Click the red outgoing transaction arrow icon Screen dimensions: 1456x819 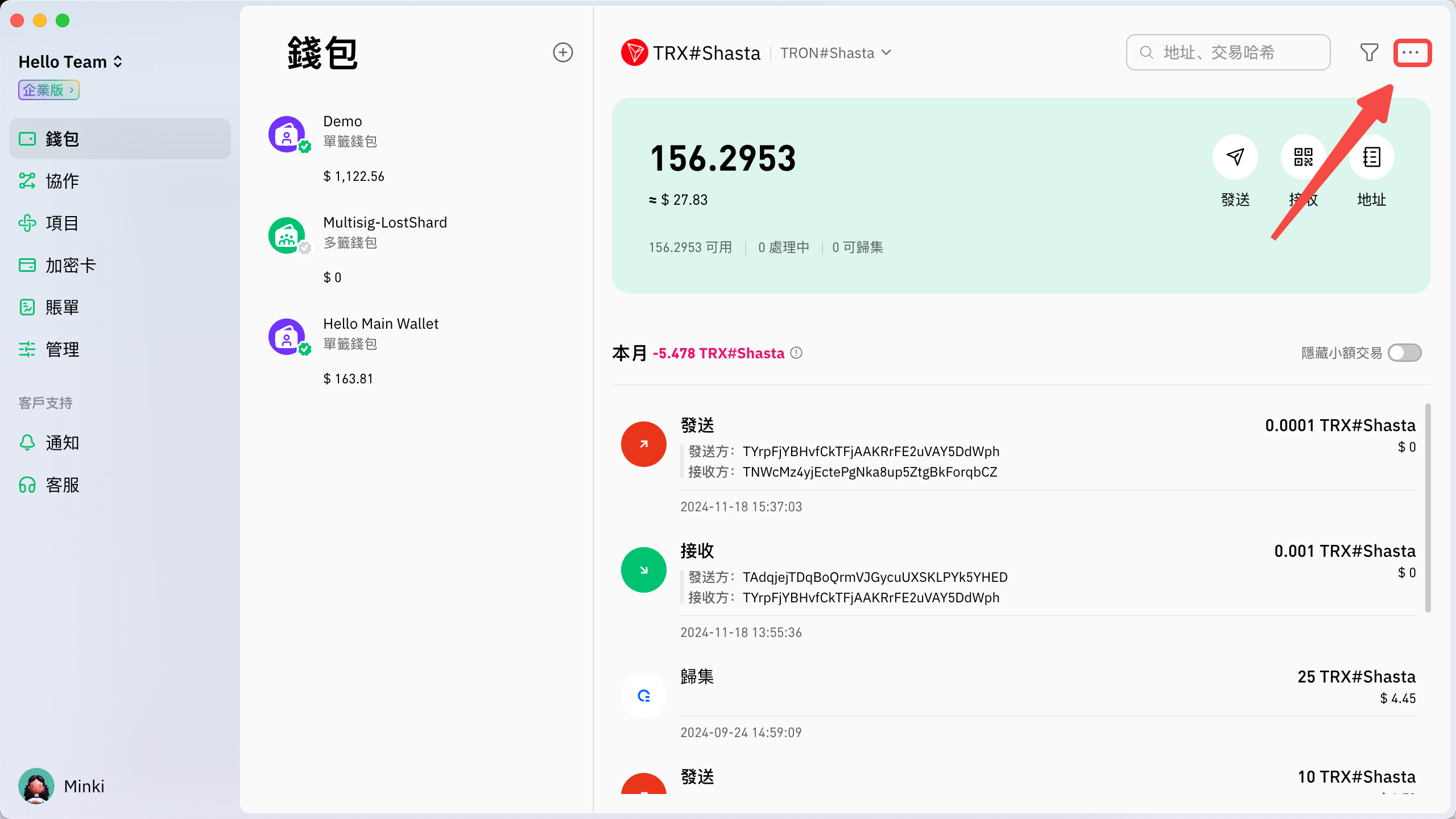tap(643, 444)
